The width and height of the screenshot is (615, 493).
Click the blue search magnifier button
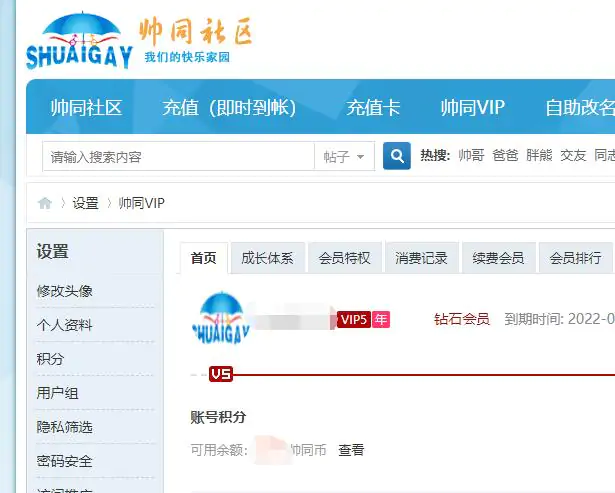coord(397,156)
